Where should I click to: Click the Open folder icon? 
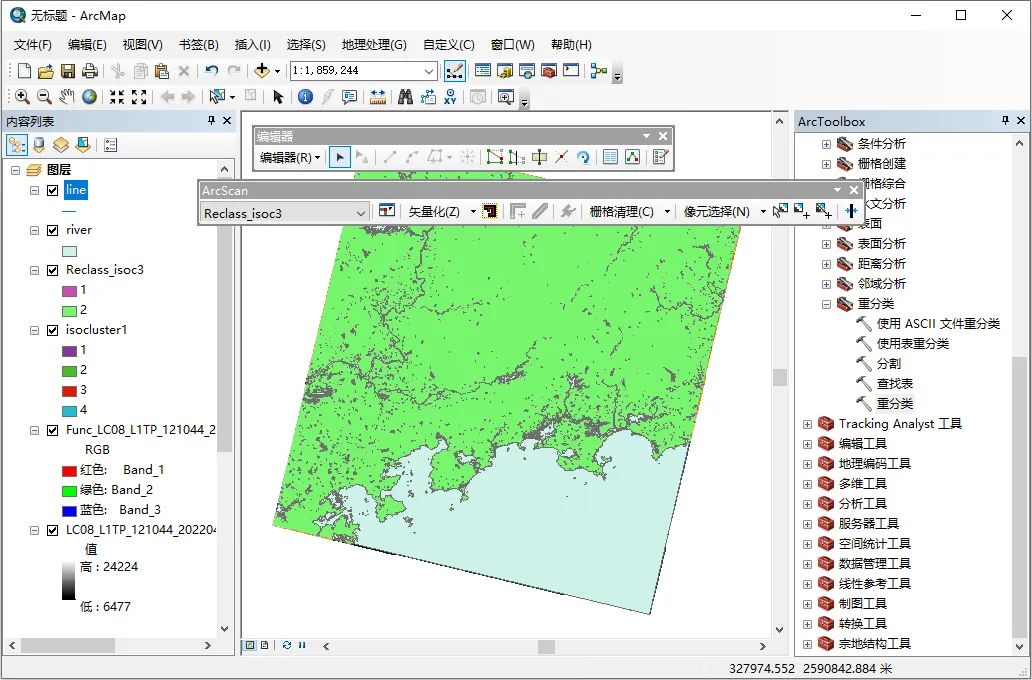pos(45,70)
